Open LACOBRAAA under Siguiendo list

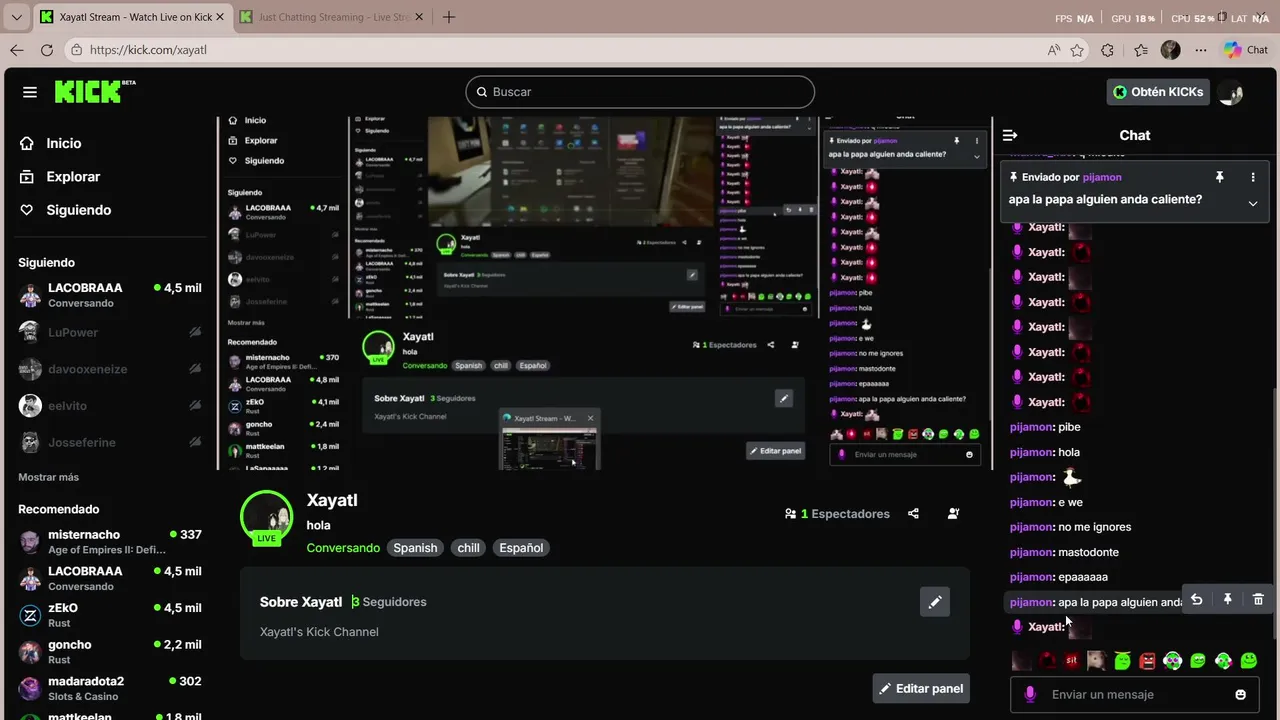(x=110, y=295)
